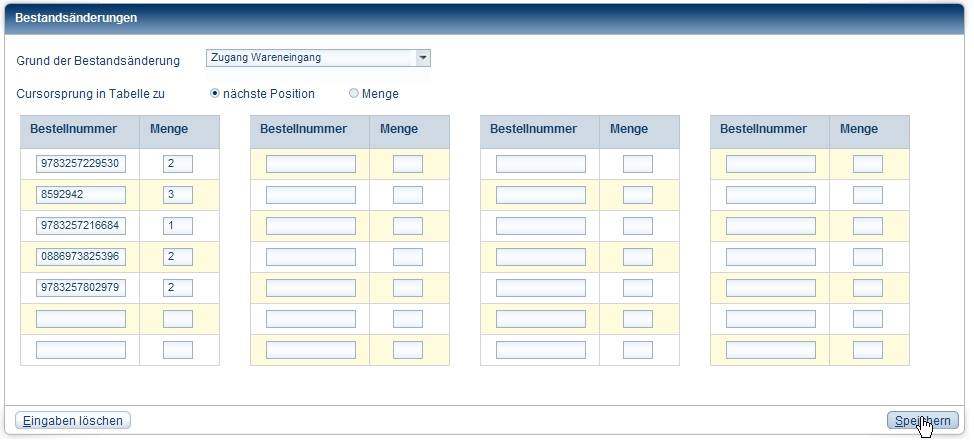
Task: Click first Menge field in second table
Action: pyautogui.click(x=408, y=164)
